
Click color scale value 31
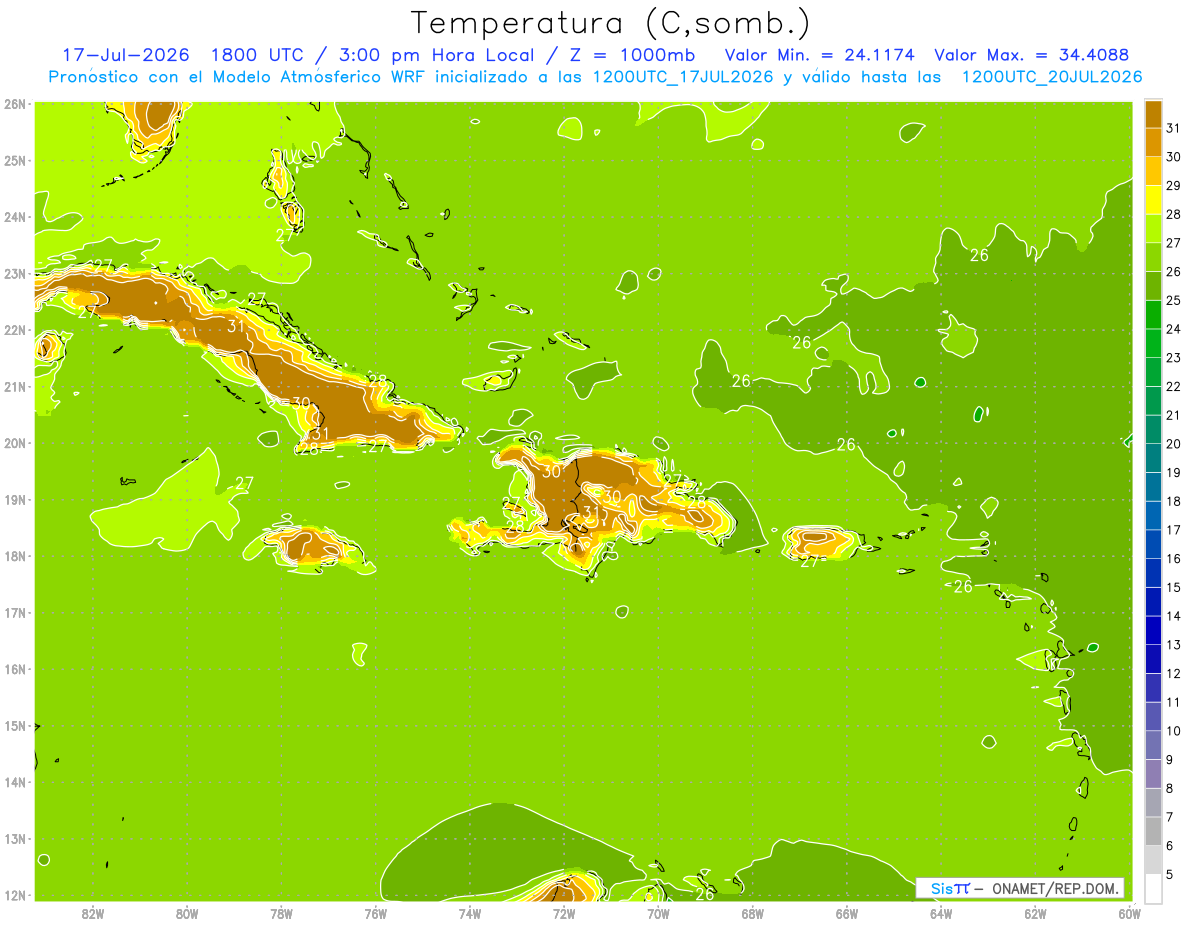click(1174, 128)
